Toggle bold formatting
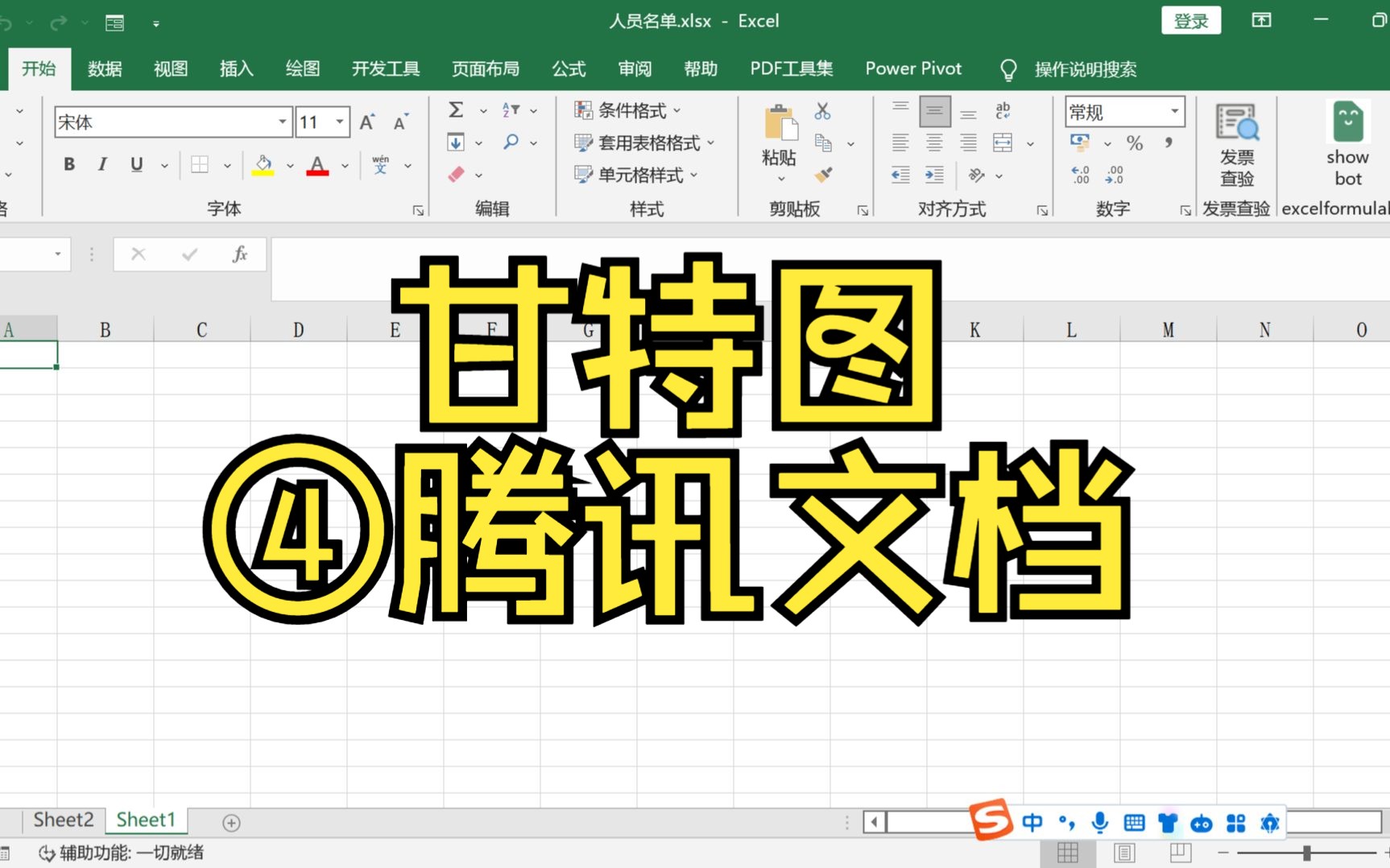 point(69,164)
